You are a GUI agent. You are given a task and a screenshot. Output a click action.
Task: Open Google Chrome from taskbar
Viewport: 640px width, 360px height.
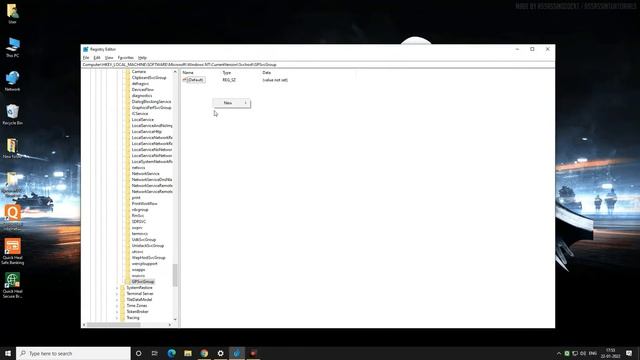[204, 353]
